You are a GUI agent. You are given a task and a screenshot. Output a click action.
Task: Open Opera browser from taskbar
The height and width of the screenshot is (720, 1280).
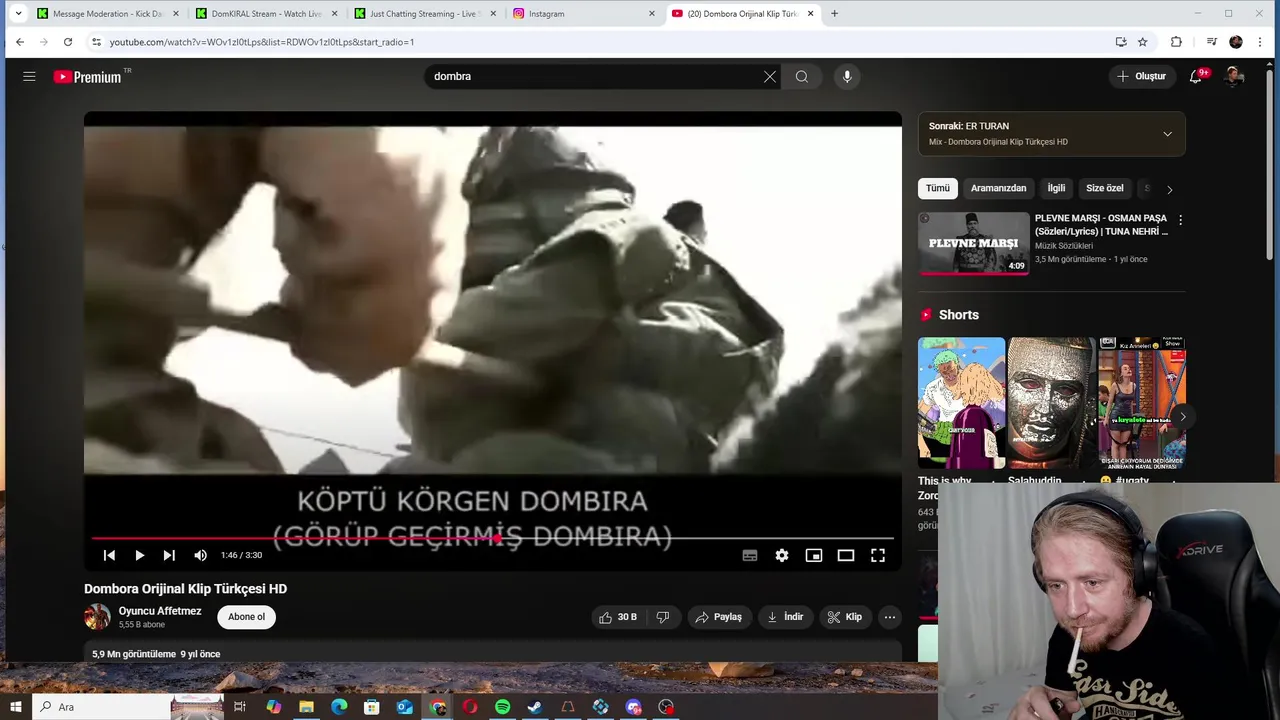pos(470,707)
